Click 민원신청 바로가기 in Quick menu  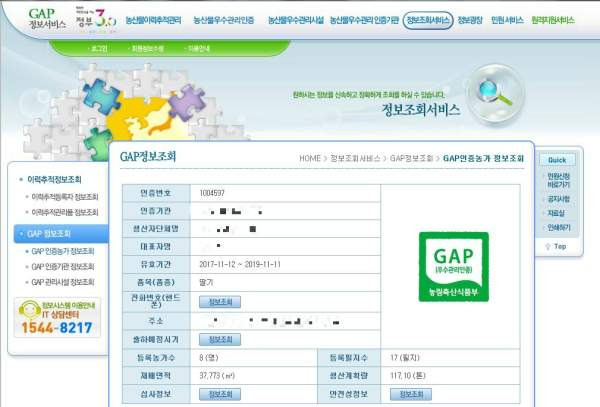coord(558,181)
